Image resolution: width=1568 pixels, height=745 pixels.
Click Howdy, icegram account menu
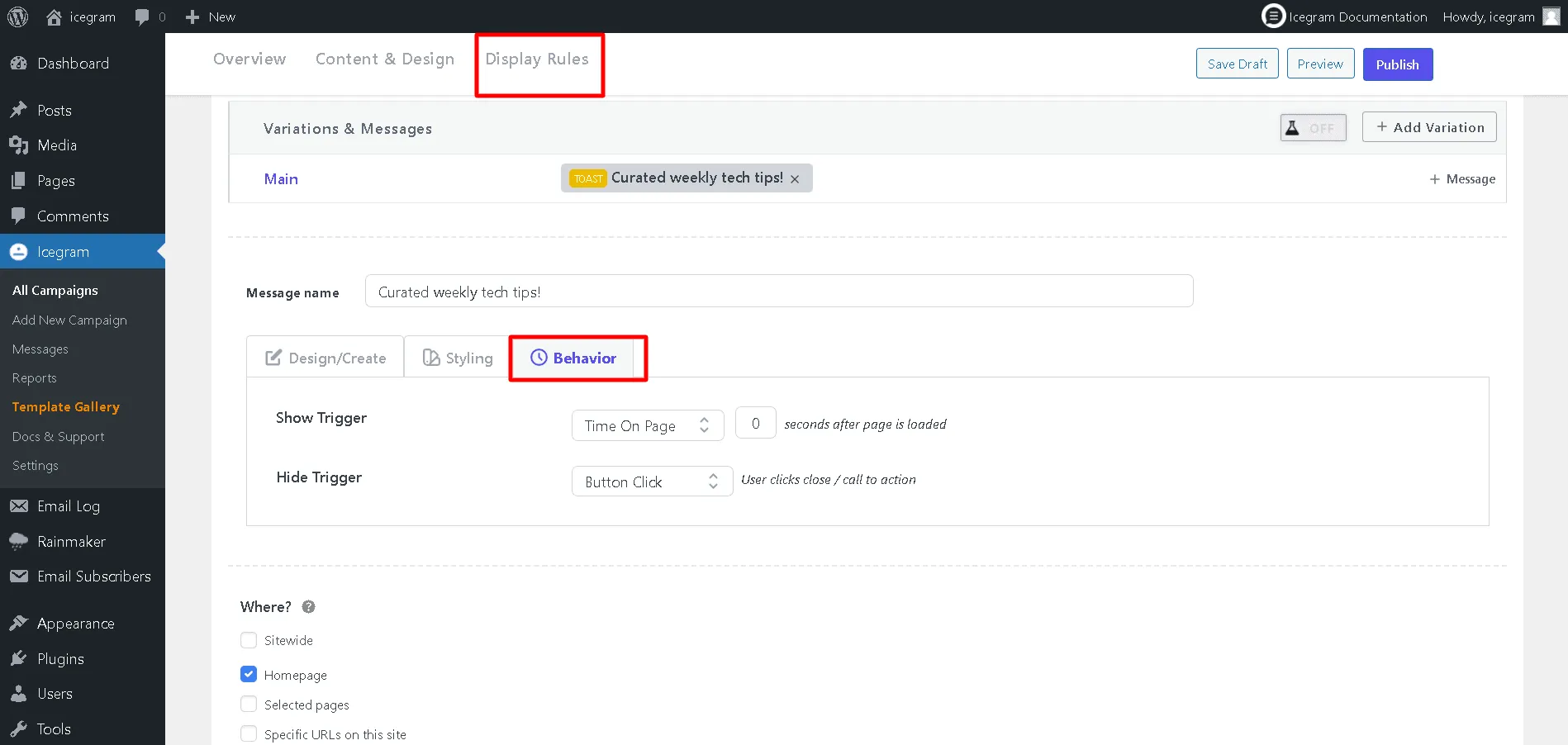1499,17
